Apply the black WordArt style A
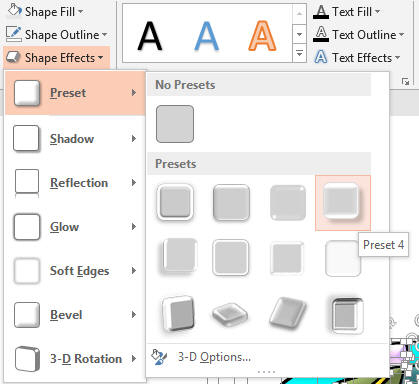Image resolution: width=419 pixels, height=384 pixels. pyautogui.click(x=150, y=36)
